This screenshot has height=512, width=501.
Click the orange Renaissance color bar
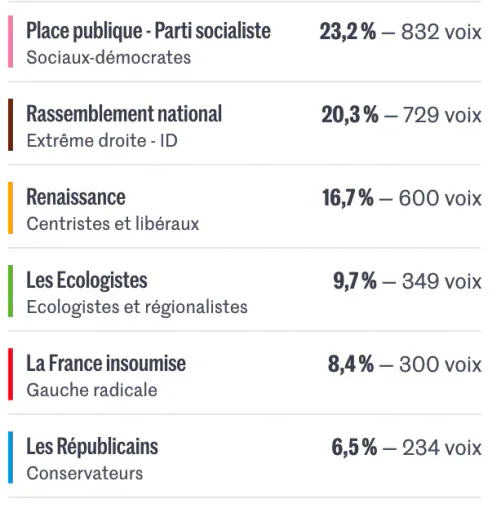pos(11,208)
